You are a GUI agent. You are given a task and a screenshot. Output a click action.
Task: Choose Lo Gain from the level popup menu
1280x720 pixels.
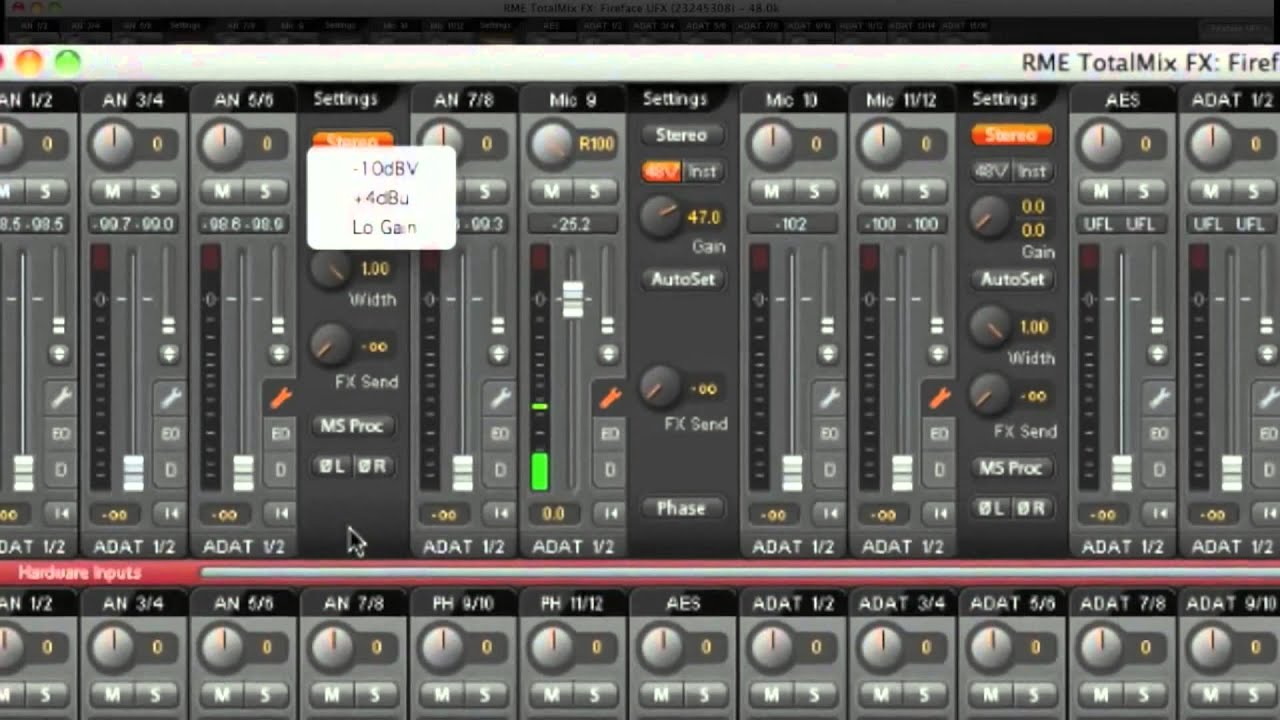(384, 228)
